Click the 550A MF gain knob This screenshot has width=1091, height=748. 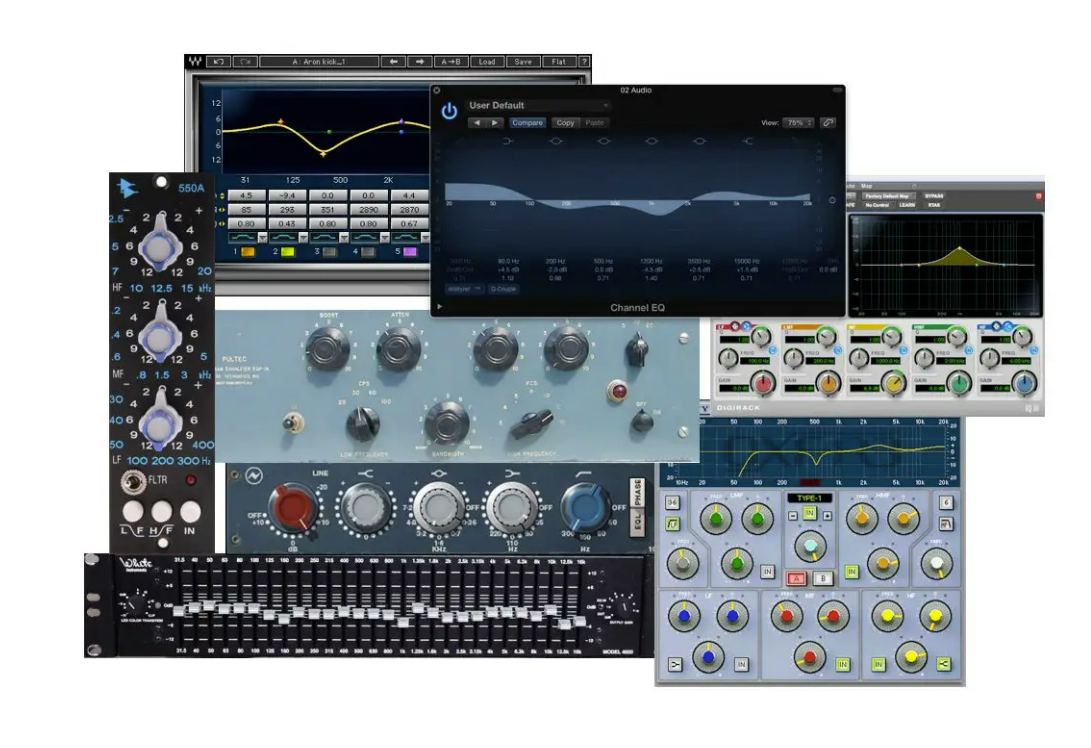point(161,337)
